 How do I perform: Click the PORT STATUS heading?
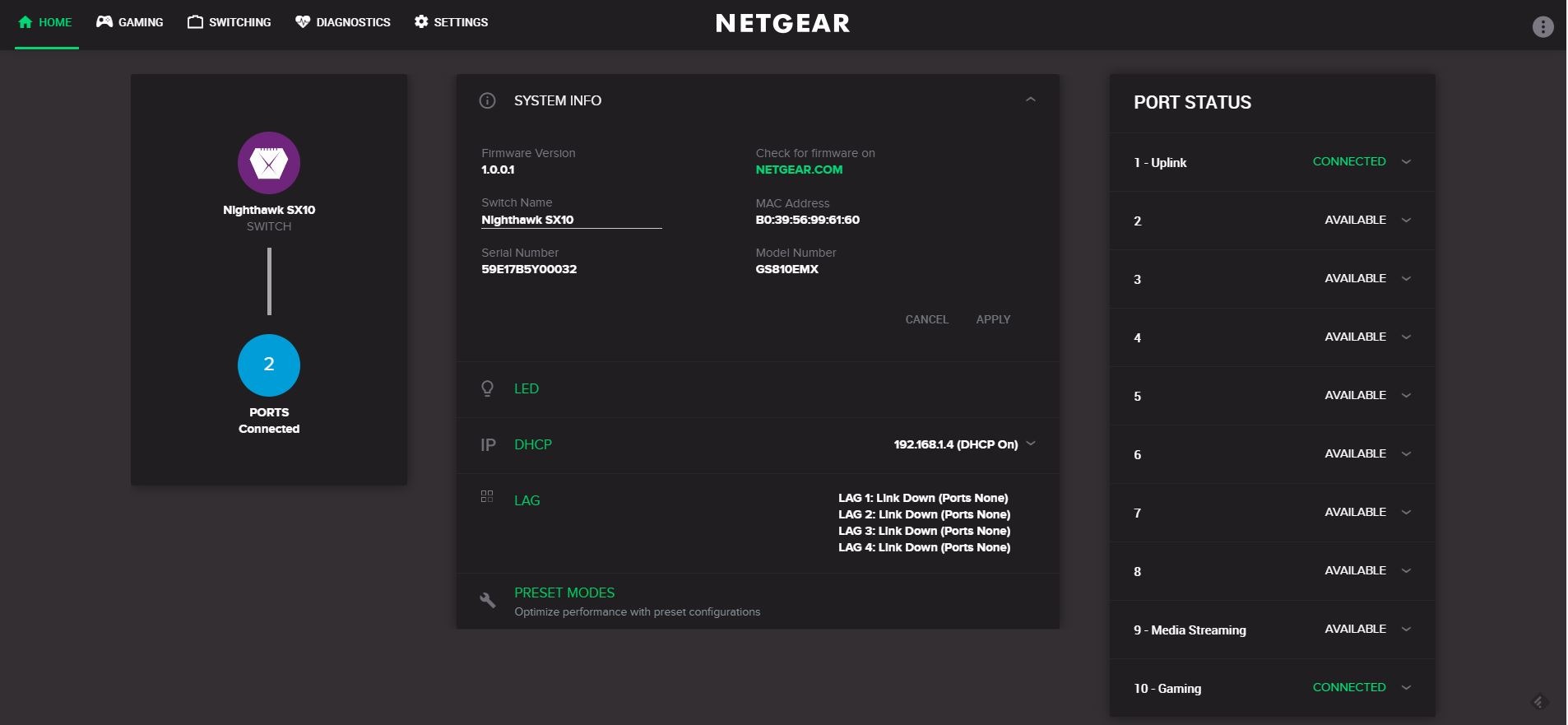click(1192, 102)
